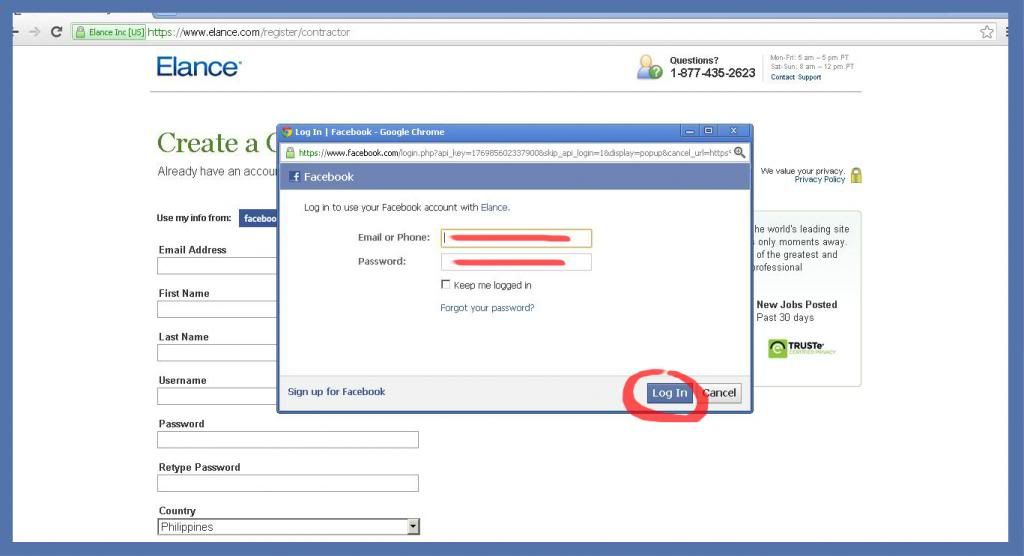Click the Facebook popup URL bar
Screen dimensions: 1024x556
coord(514,152)
